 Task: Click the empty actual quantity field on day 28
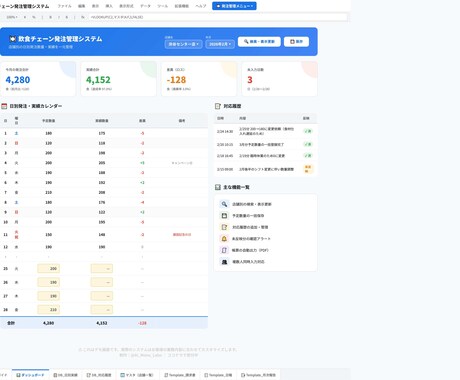coord(102,310)
